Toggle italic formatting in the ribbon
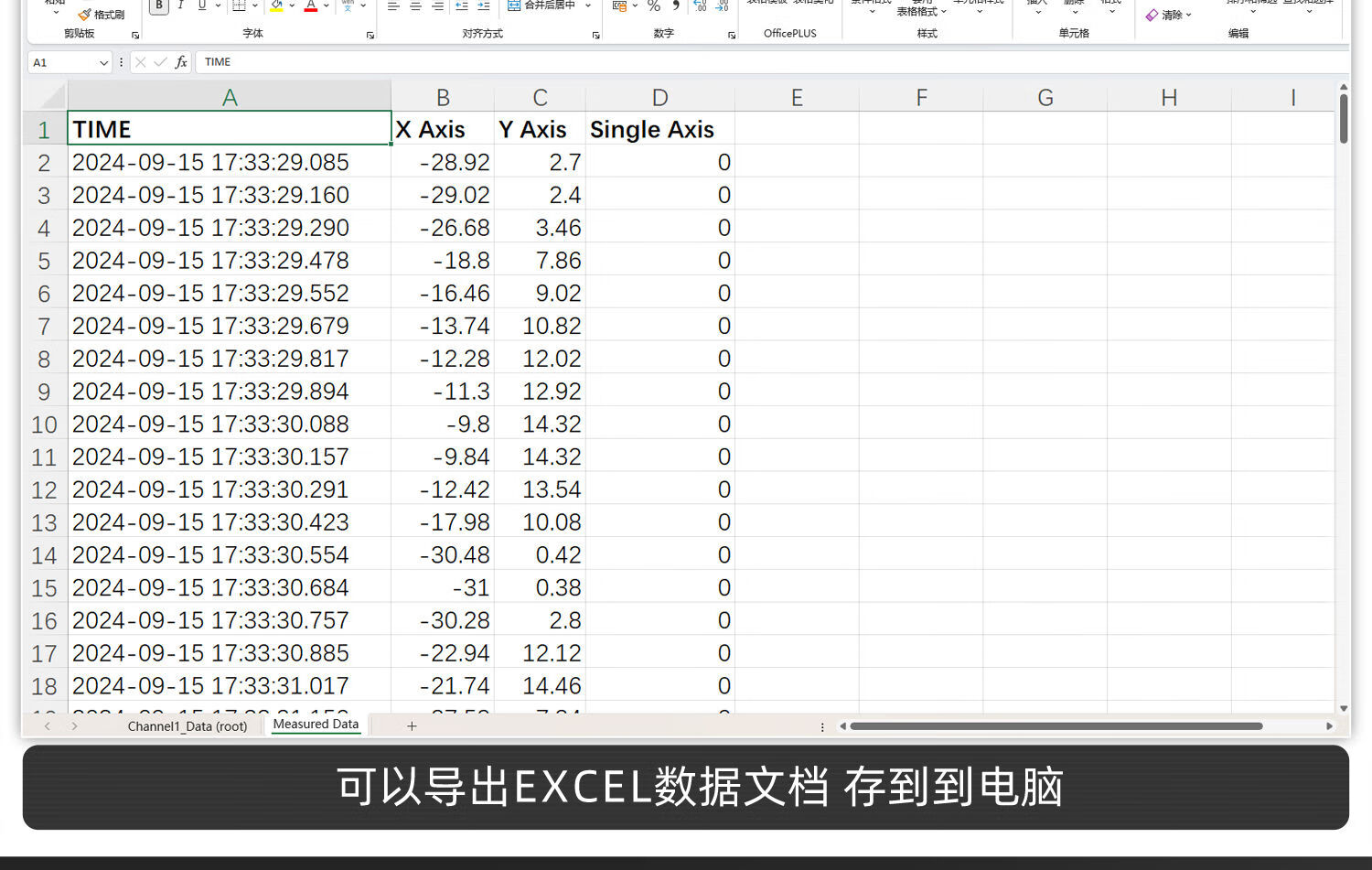This screenshot has width=1372, height=870. [x=181, y=6]
